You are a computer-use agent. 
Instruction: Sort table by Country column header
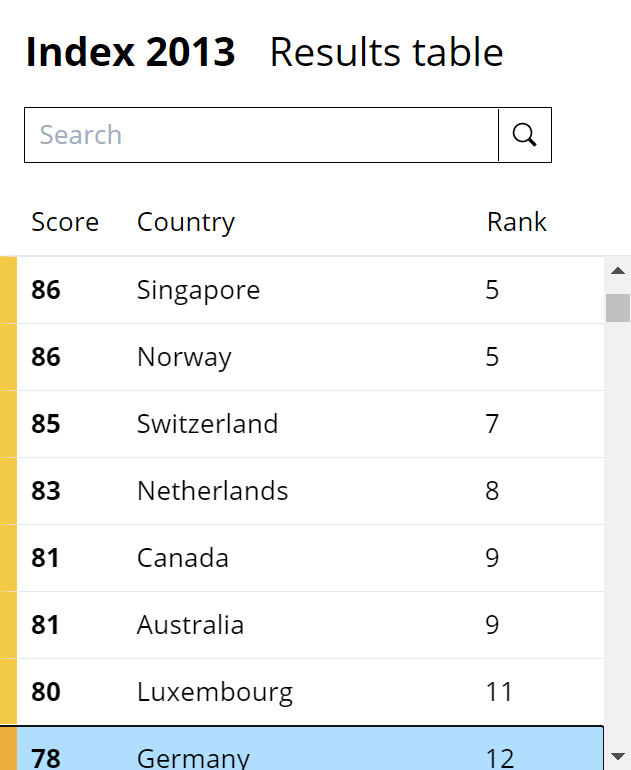[x=186, y=222]
